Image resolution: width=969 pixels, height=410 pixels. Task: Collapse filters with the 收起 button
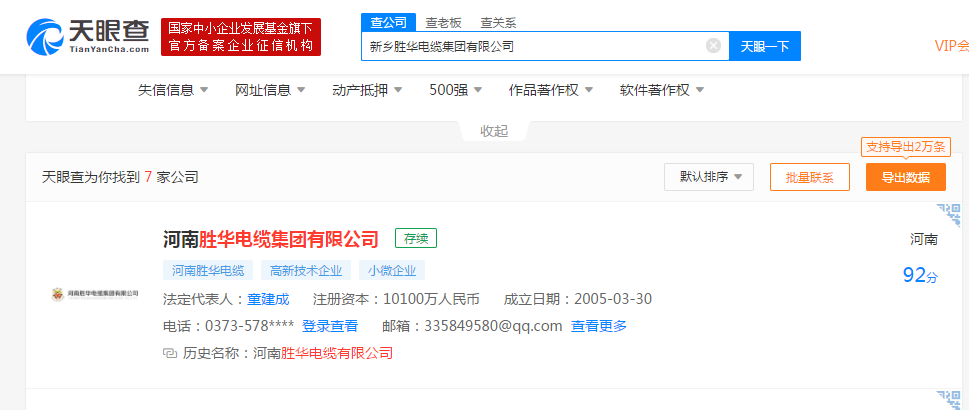[x=494, y=130]
